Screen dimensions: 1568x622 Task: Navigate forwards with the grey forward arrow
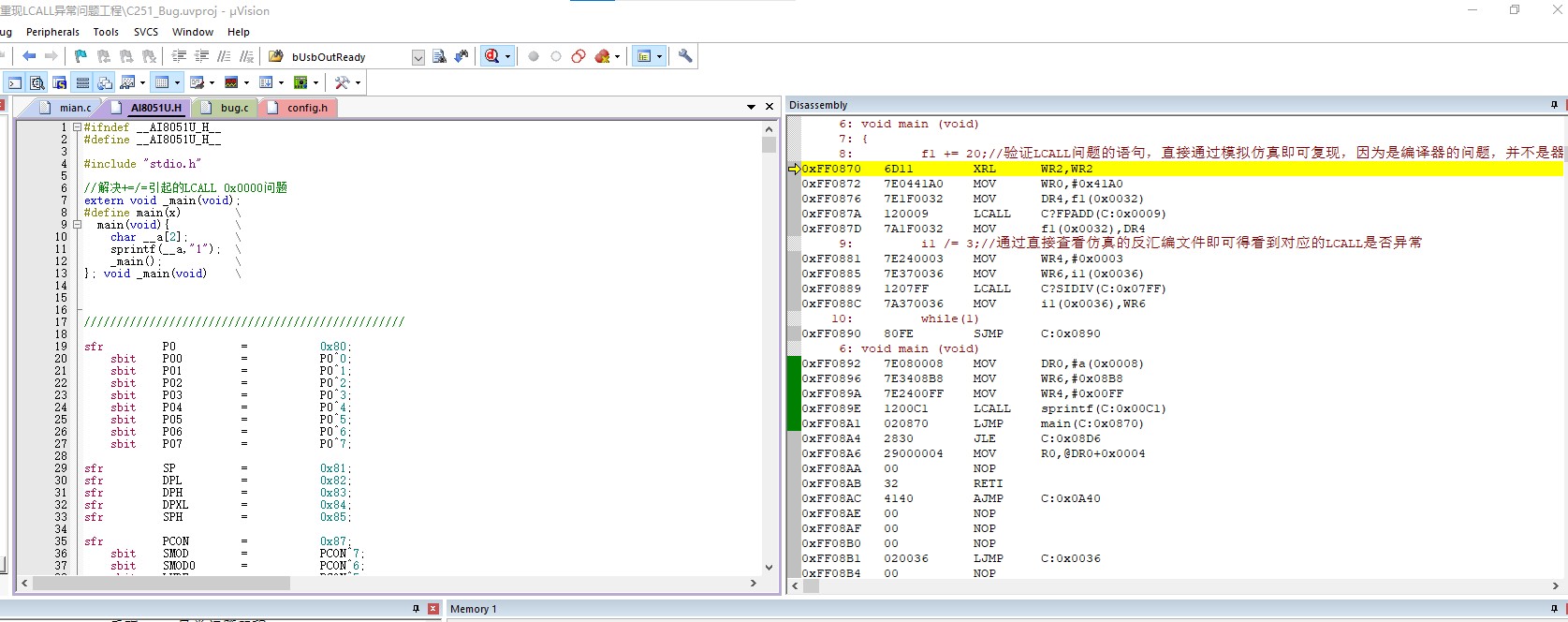click(51, 56)
